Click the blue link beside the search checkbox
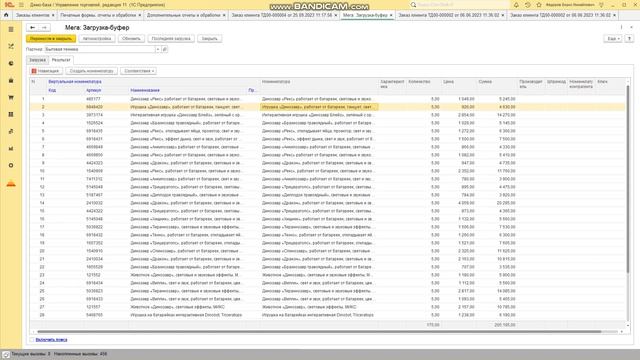This screenshot has height=360, width=640. coord(51,340)
